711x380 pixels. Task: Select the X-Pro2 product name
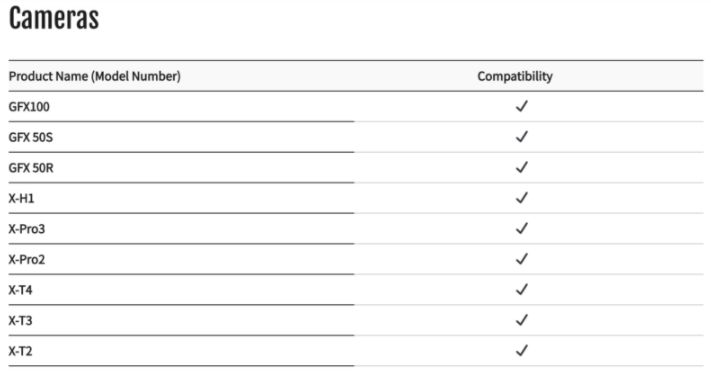(27, 260)
